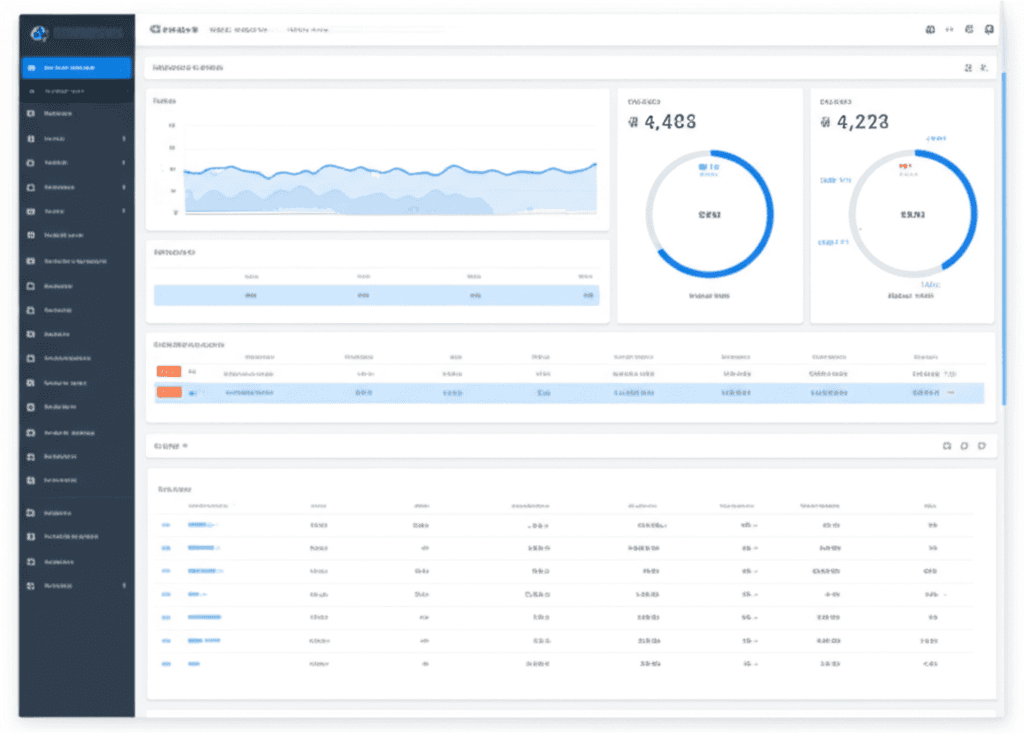
Task: Toggle the active sidebar dashboard entry
Action: [75, 67]
